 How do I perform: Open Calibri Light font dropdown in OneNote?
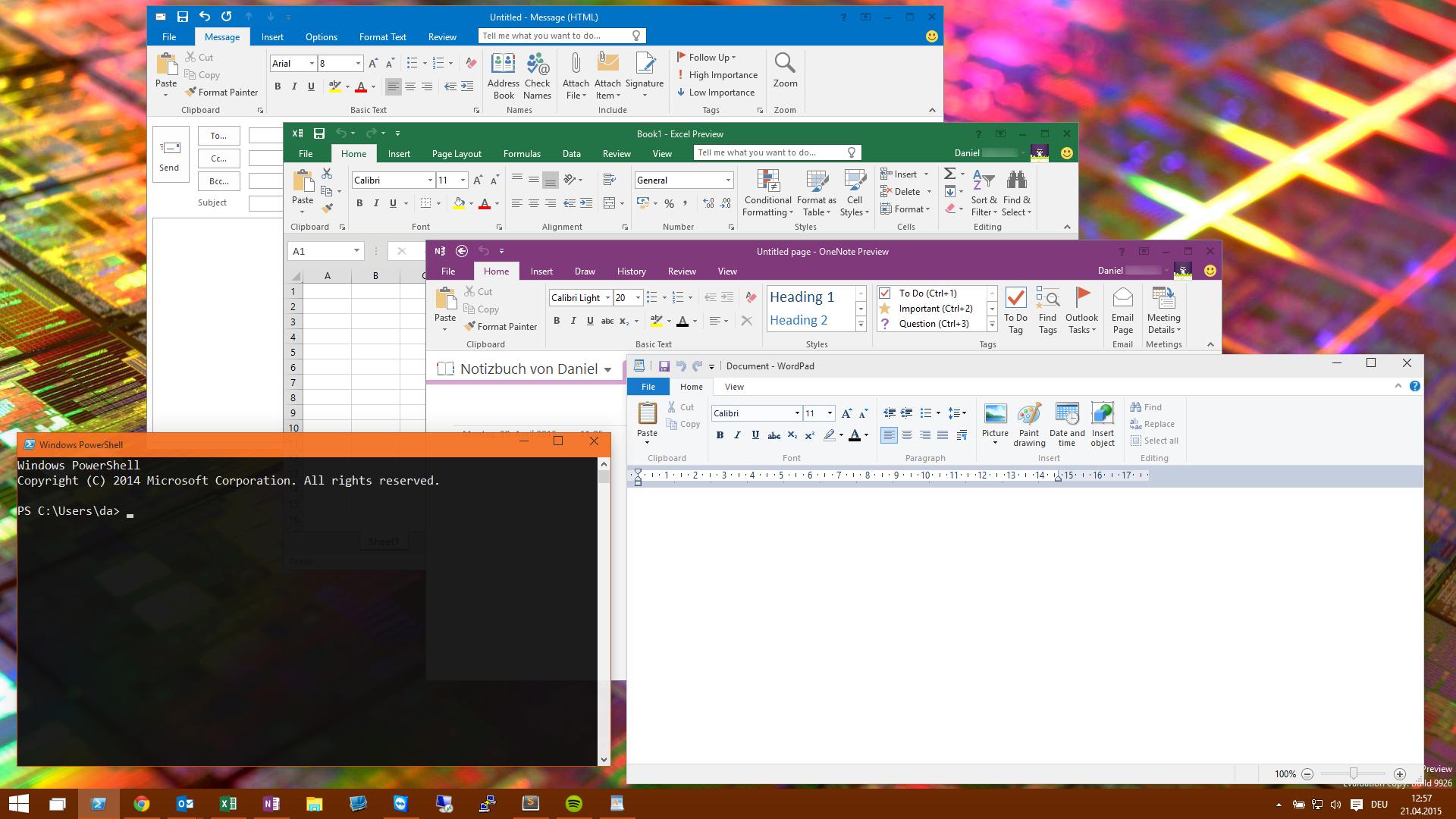pyautogui.click(x=607, y=298)
